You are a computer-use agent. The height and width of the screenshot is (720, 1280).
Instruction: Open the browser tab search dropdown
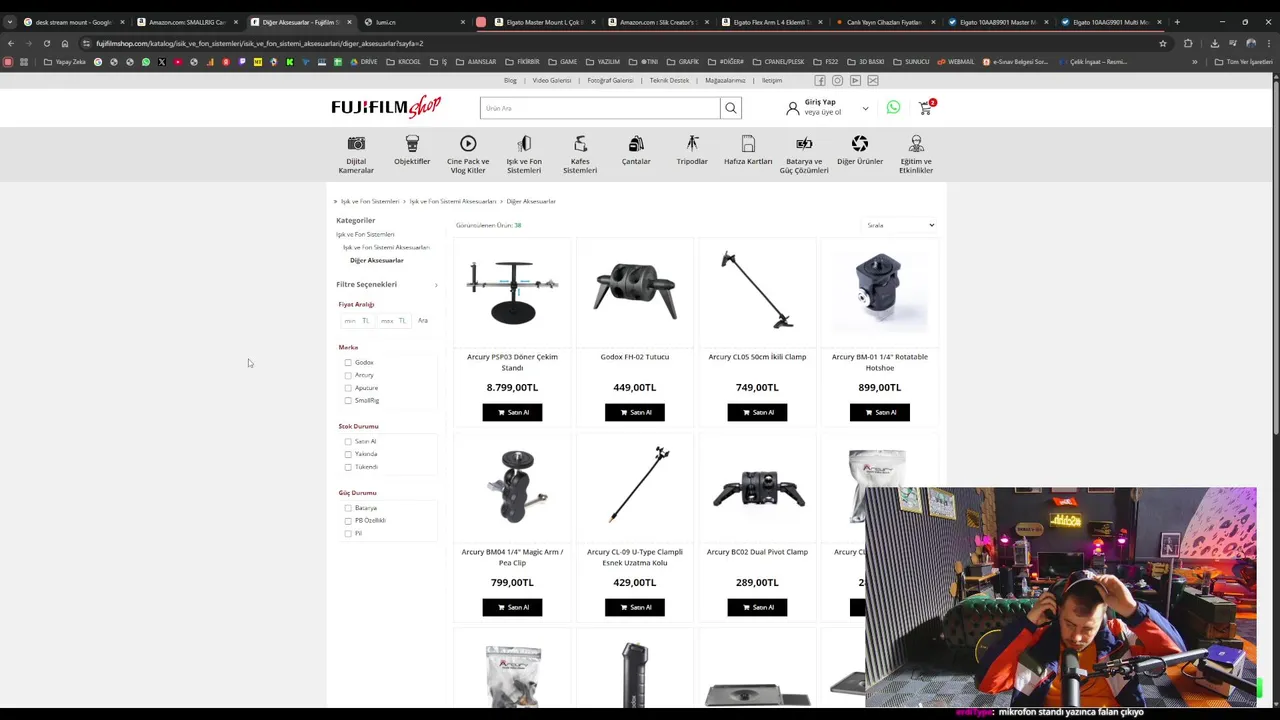pyautogui.click(x=10, y=22)
